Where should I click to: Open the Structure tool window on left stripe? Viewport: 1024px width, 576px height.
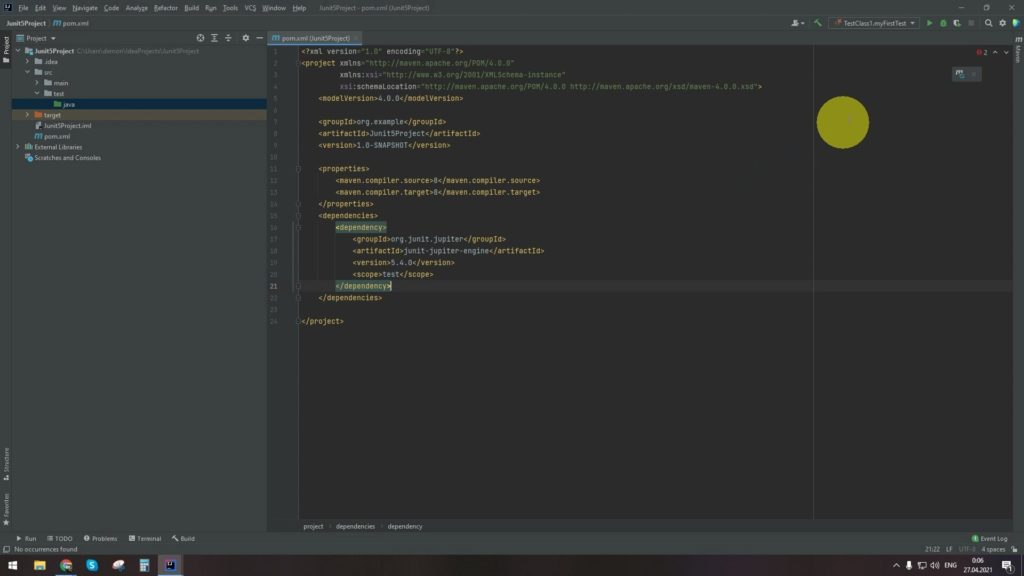[x=6, y=464]
